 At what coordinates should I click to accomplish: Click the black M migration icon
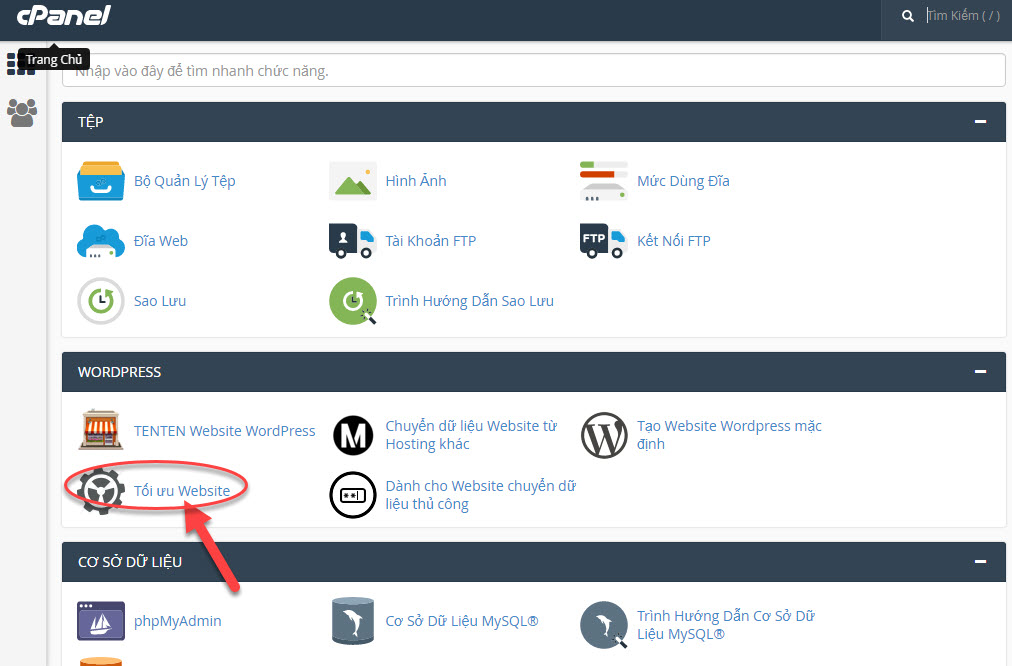pos(353,435)
